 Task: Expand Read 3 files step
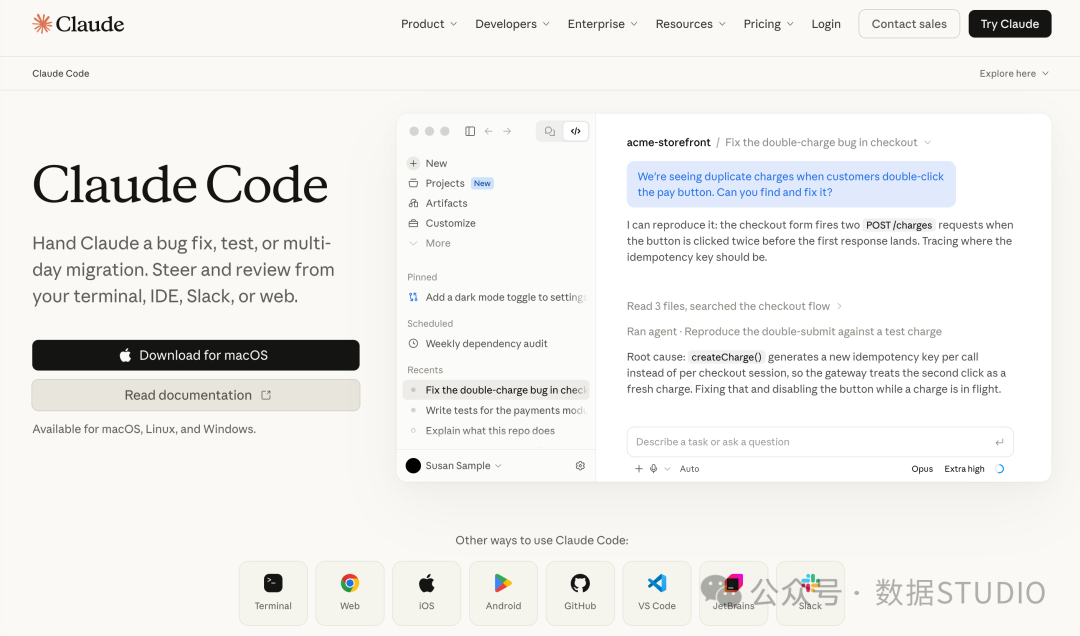(734, 306)
